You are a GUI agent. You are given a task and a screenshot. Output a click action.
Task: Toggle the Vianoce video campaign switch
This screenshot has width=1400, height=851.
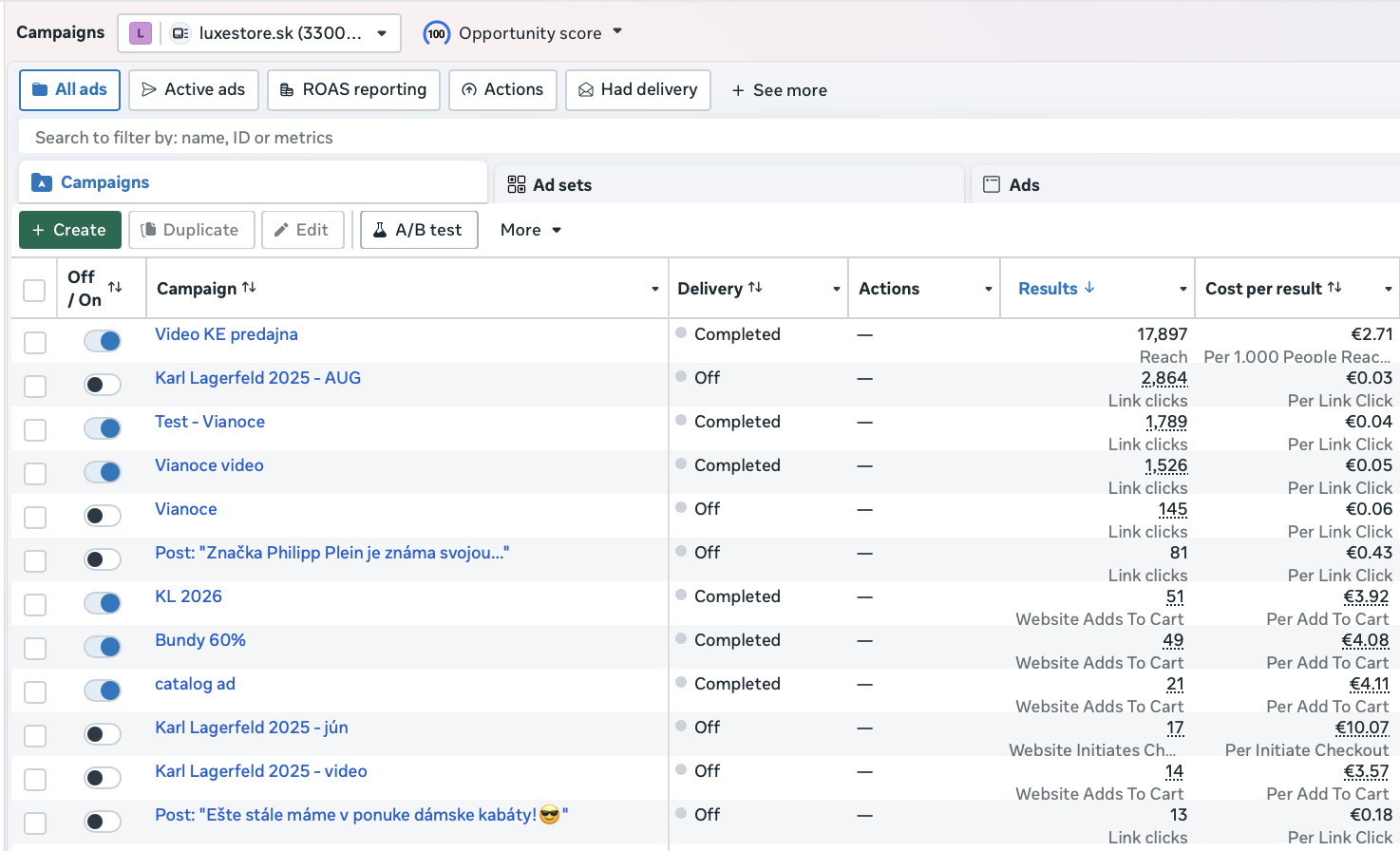(103, 472)
